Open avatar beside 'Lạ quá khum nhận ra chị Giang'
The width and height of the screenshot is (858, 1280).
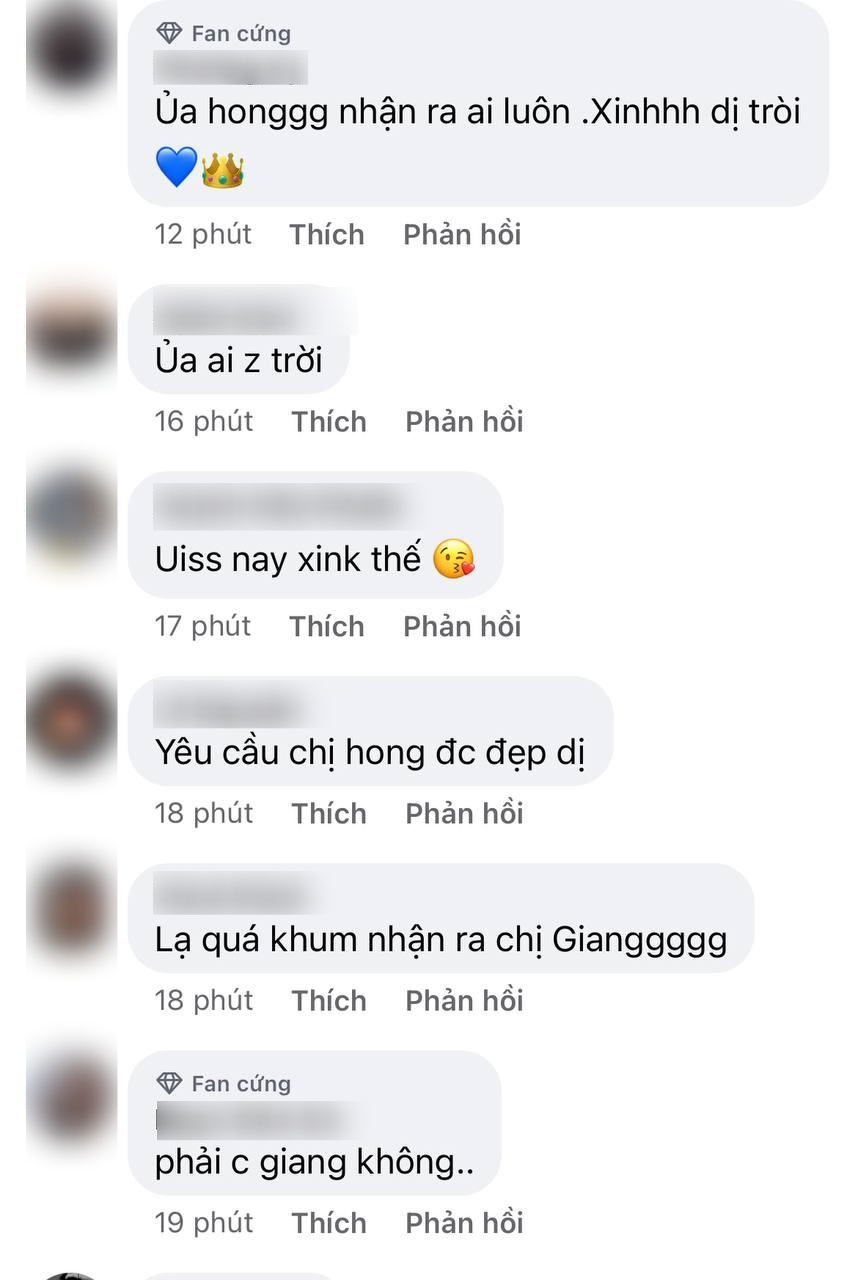click(x=70, y=907)
